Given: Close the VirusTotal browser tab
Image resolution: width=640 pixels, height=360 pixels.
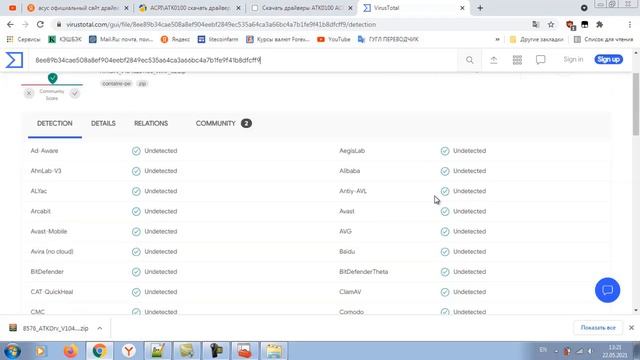Looking at the screenshot, I should pos(462,8).
